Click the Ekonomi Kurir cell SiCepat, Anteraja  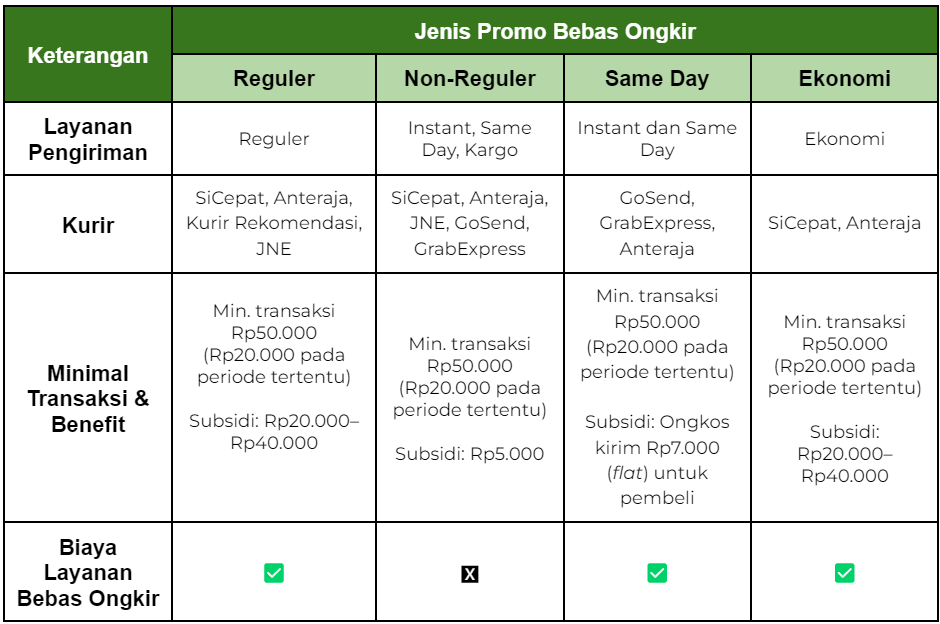845,224
